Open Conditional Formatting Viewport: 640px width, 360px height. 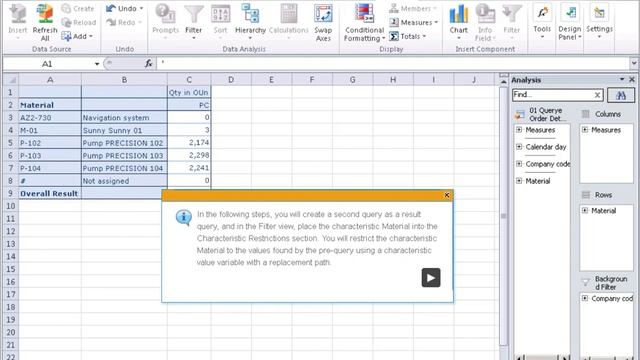point(364,22)
